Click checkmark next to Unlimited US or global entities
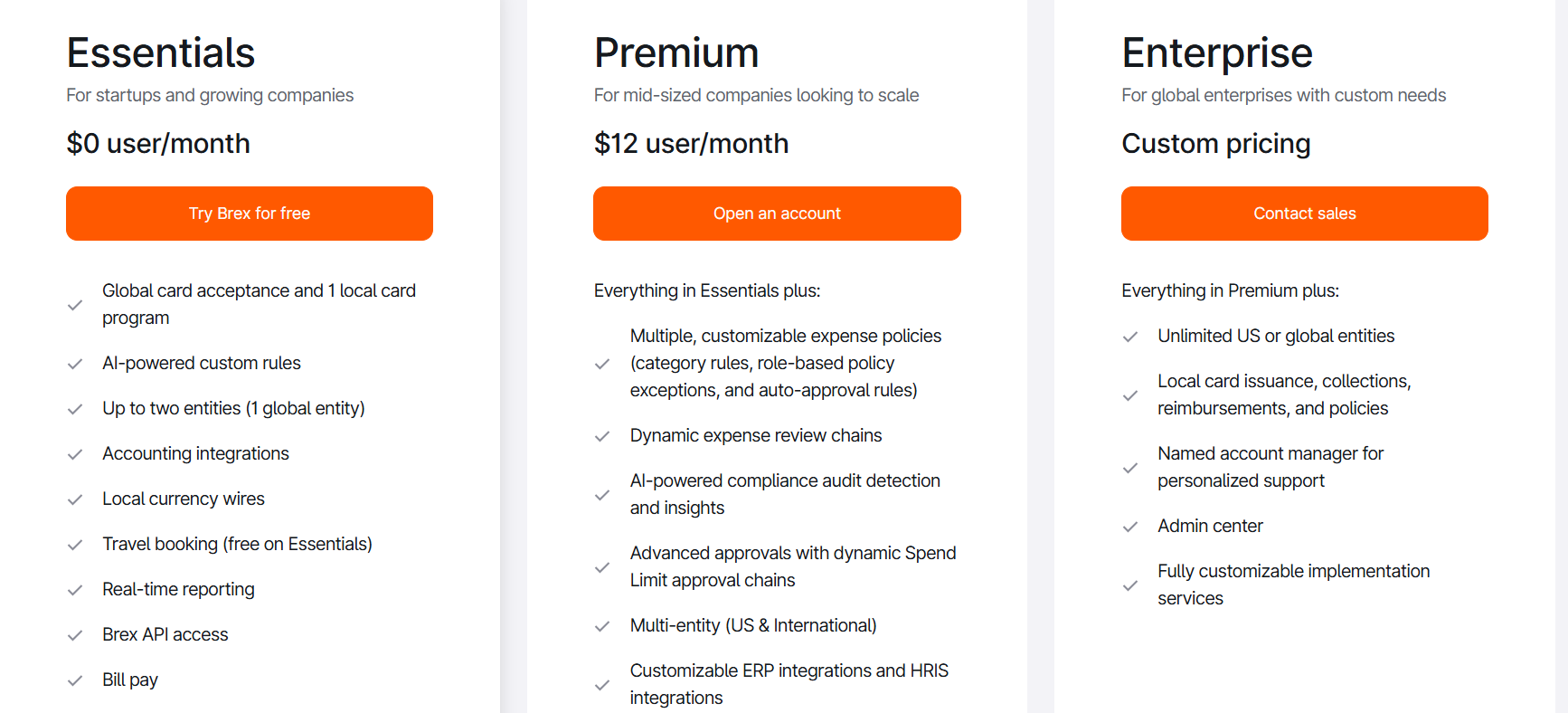Image resolution: width=1568 pixels, height=713 pixels. tap(1130, 337)
